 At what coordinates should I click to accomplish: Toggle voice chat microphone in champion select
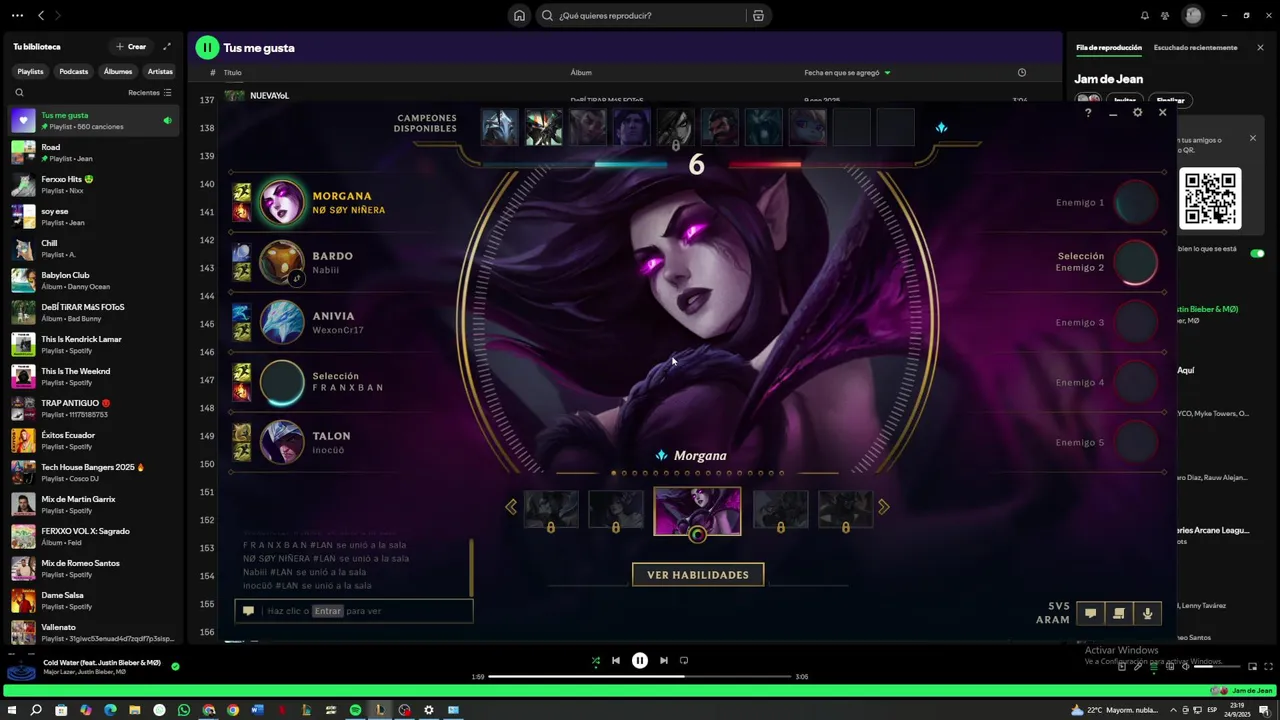click(x=1147, y=613)
